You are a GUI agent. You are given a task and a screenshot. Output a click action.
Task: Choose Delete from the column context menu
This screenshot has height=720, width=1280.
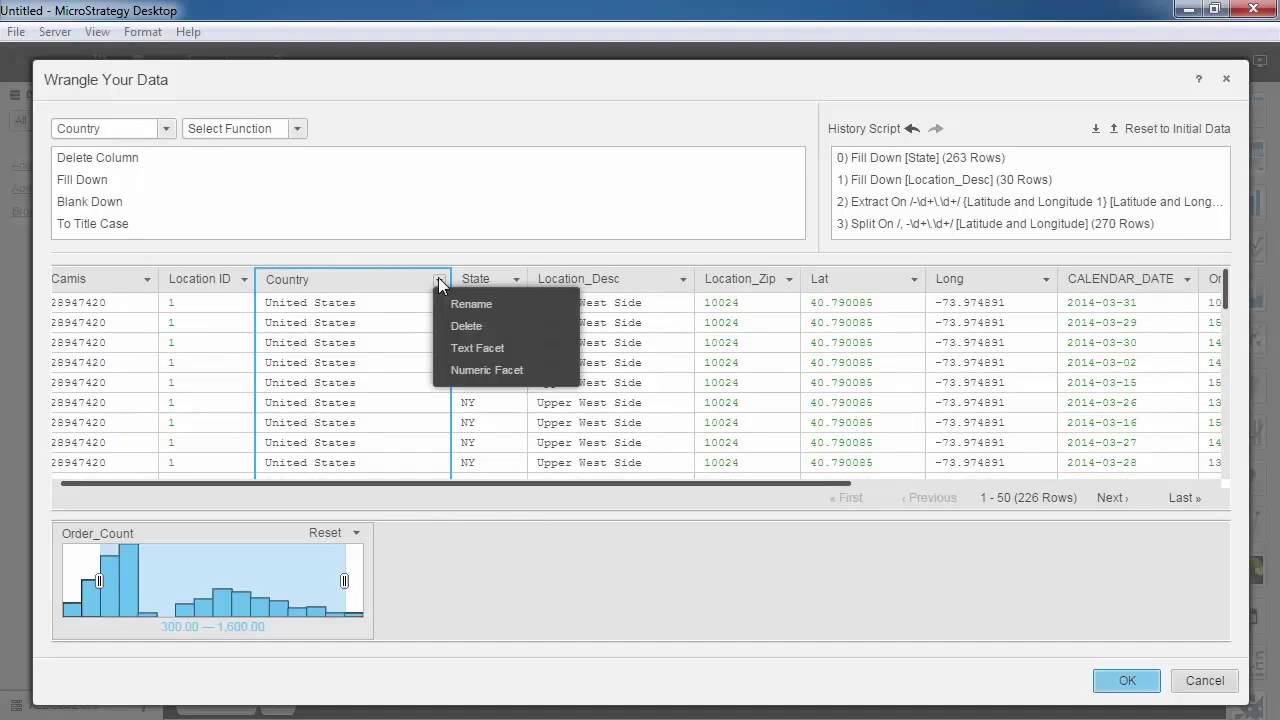[466, 326]
